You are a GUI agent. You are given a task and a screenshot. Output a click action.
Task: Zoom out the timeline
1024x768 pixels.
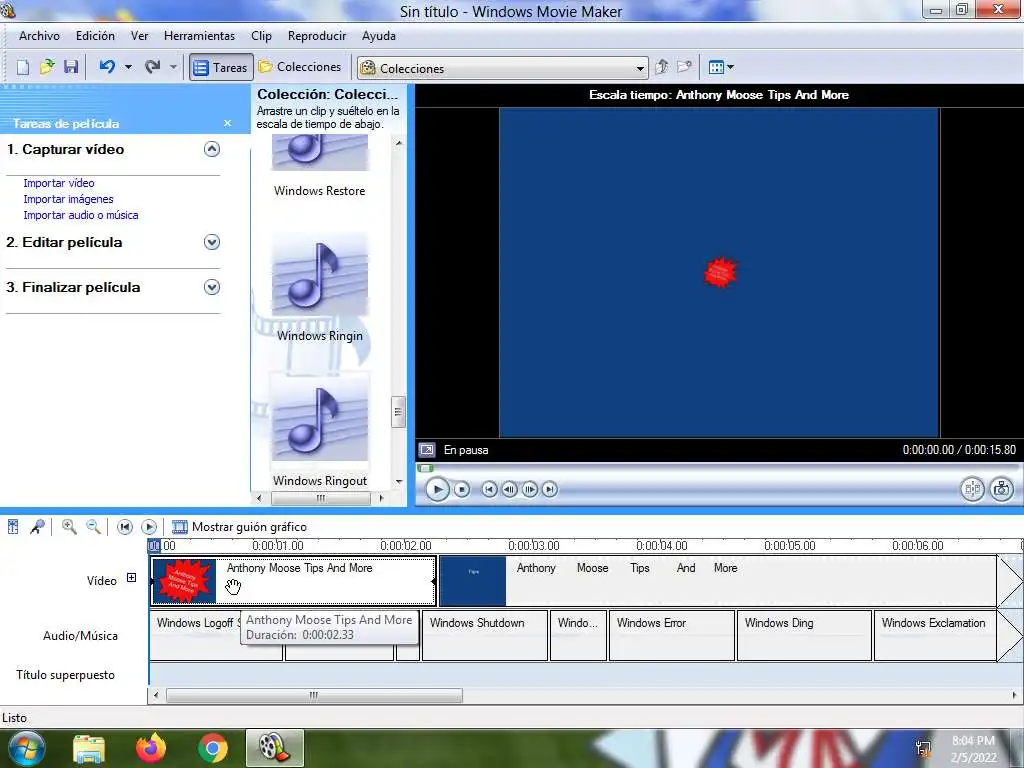[x=93, y=526]
